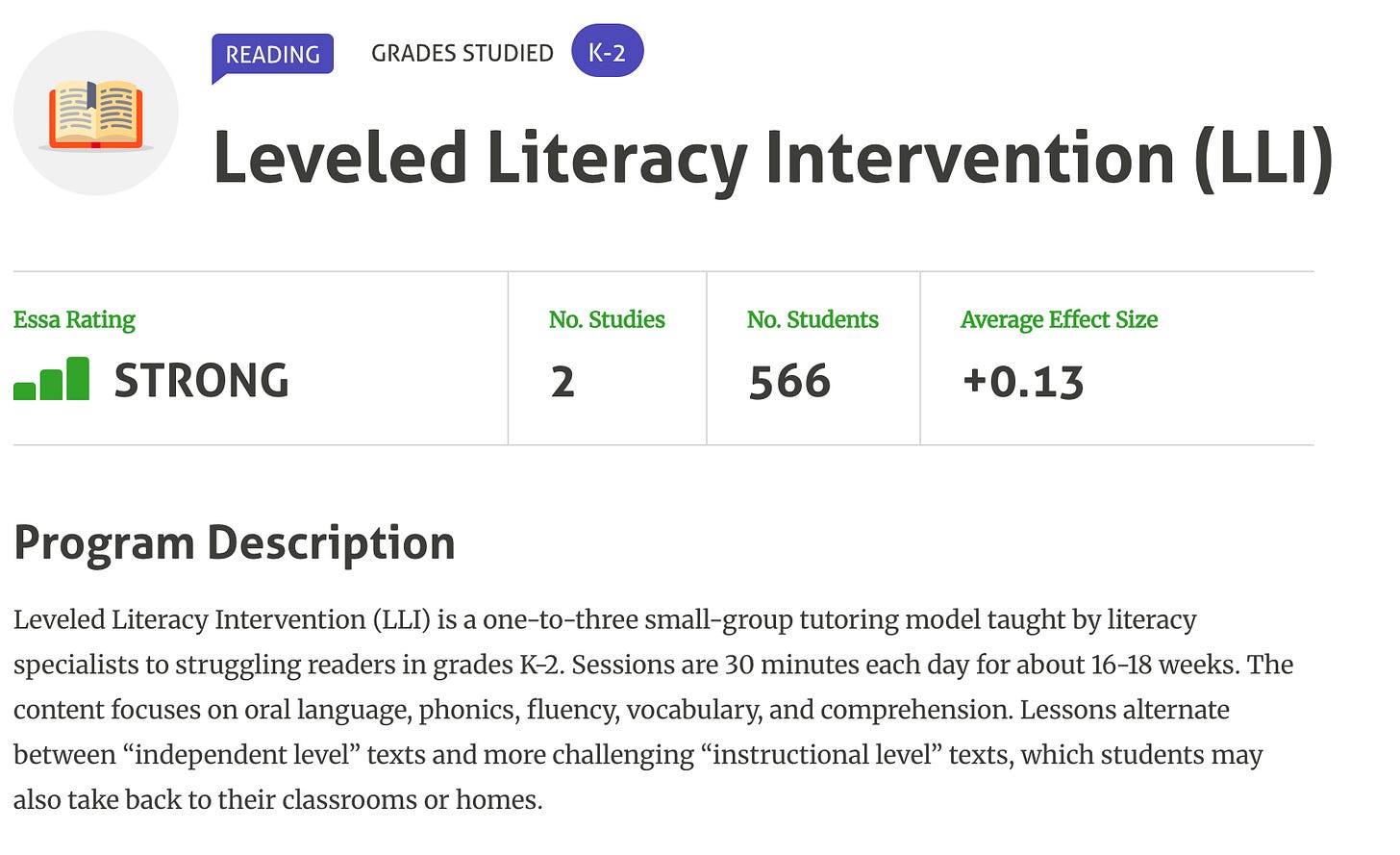Click the Essa Rating label
This screenshot has height=855, width=1400.
(x=74, y=319)
